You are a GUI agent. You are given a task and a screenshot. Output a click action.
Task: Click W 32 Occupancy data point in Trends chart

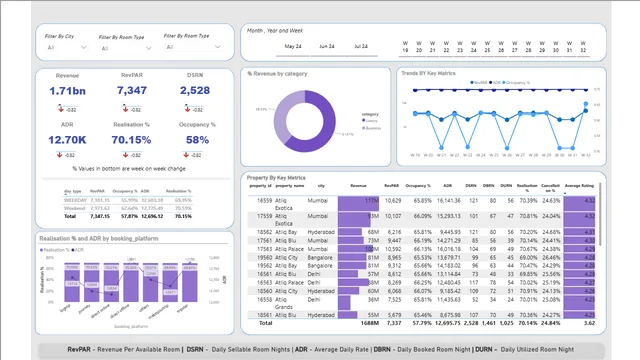[586, 104]
